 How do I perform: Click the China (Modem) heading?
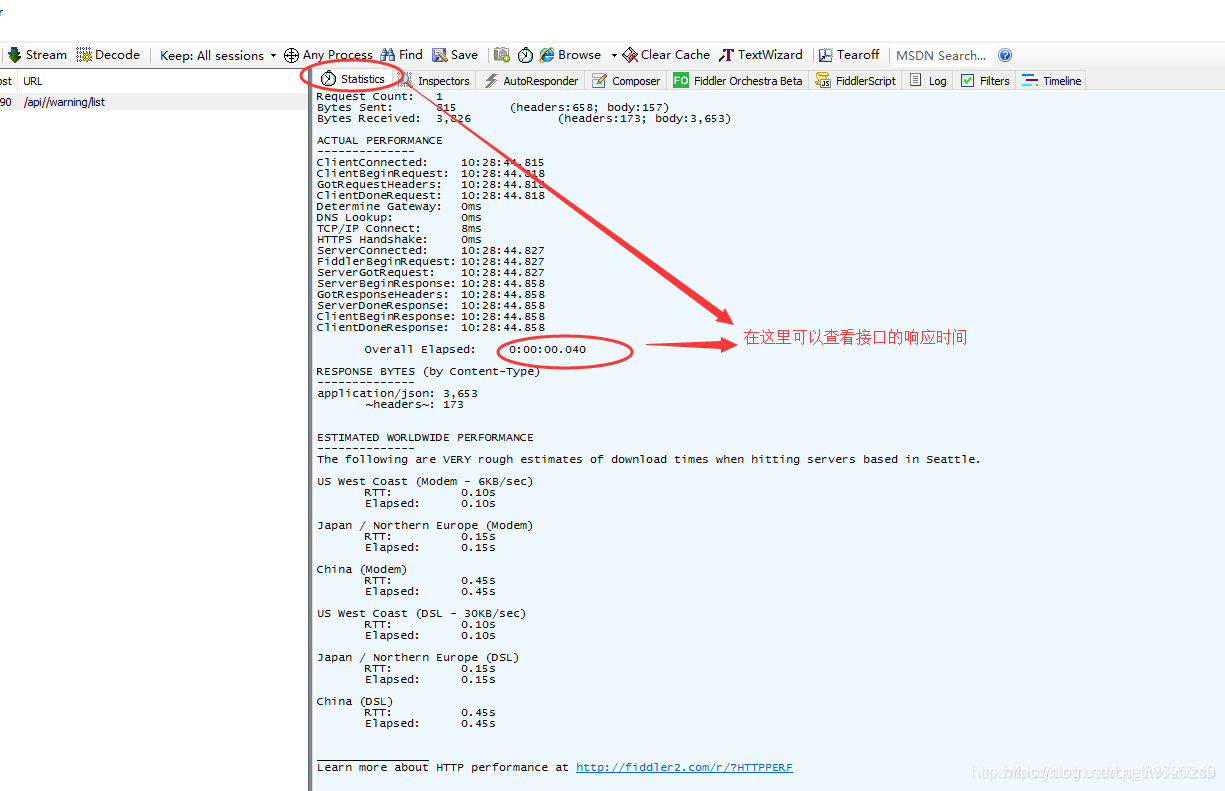(x=362, y=570)
